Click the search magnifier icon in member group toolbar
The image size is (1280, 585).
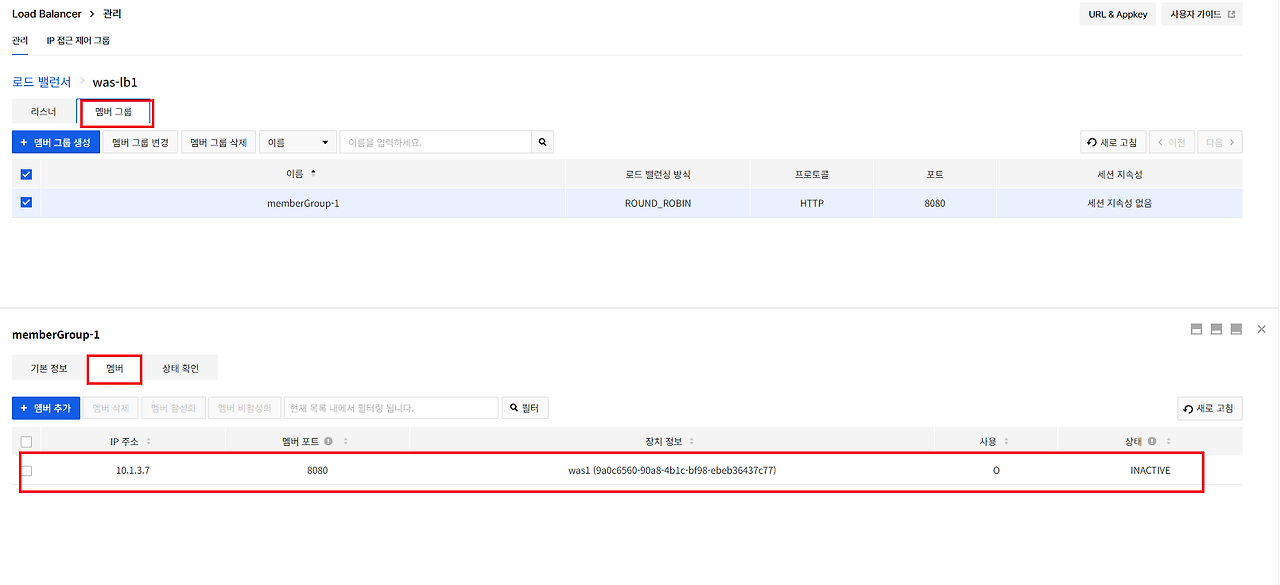click(x=542, y=143)
